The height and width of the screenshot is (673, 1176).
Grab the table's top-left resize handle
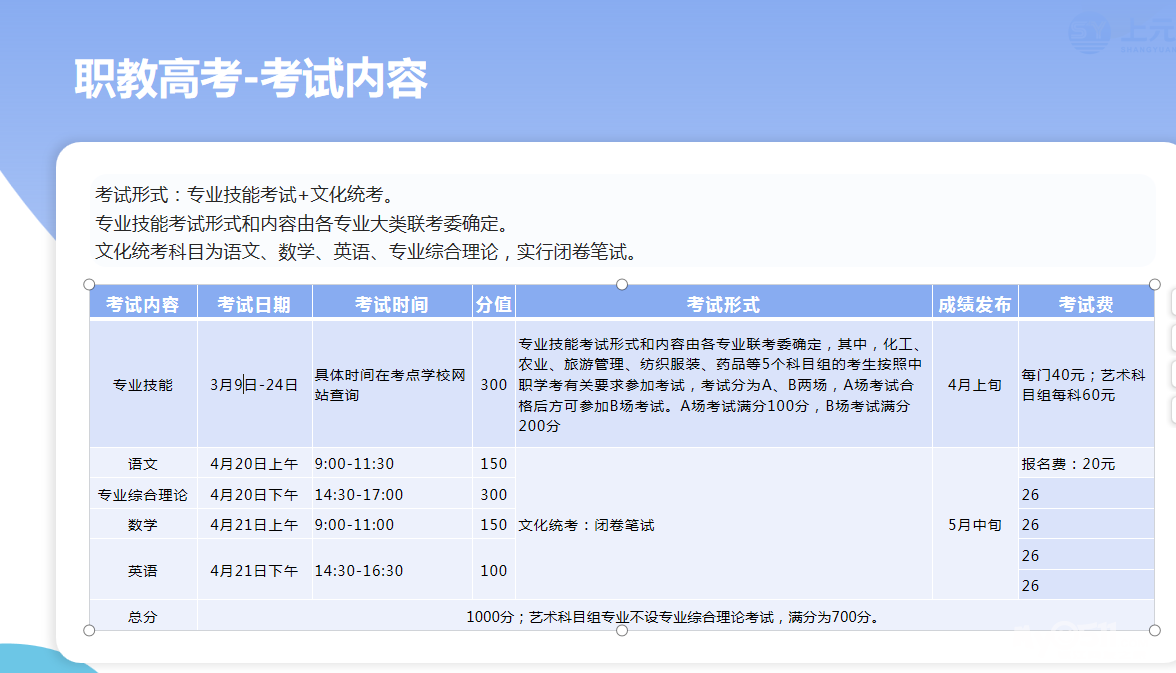(90, 285)
